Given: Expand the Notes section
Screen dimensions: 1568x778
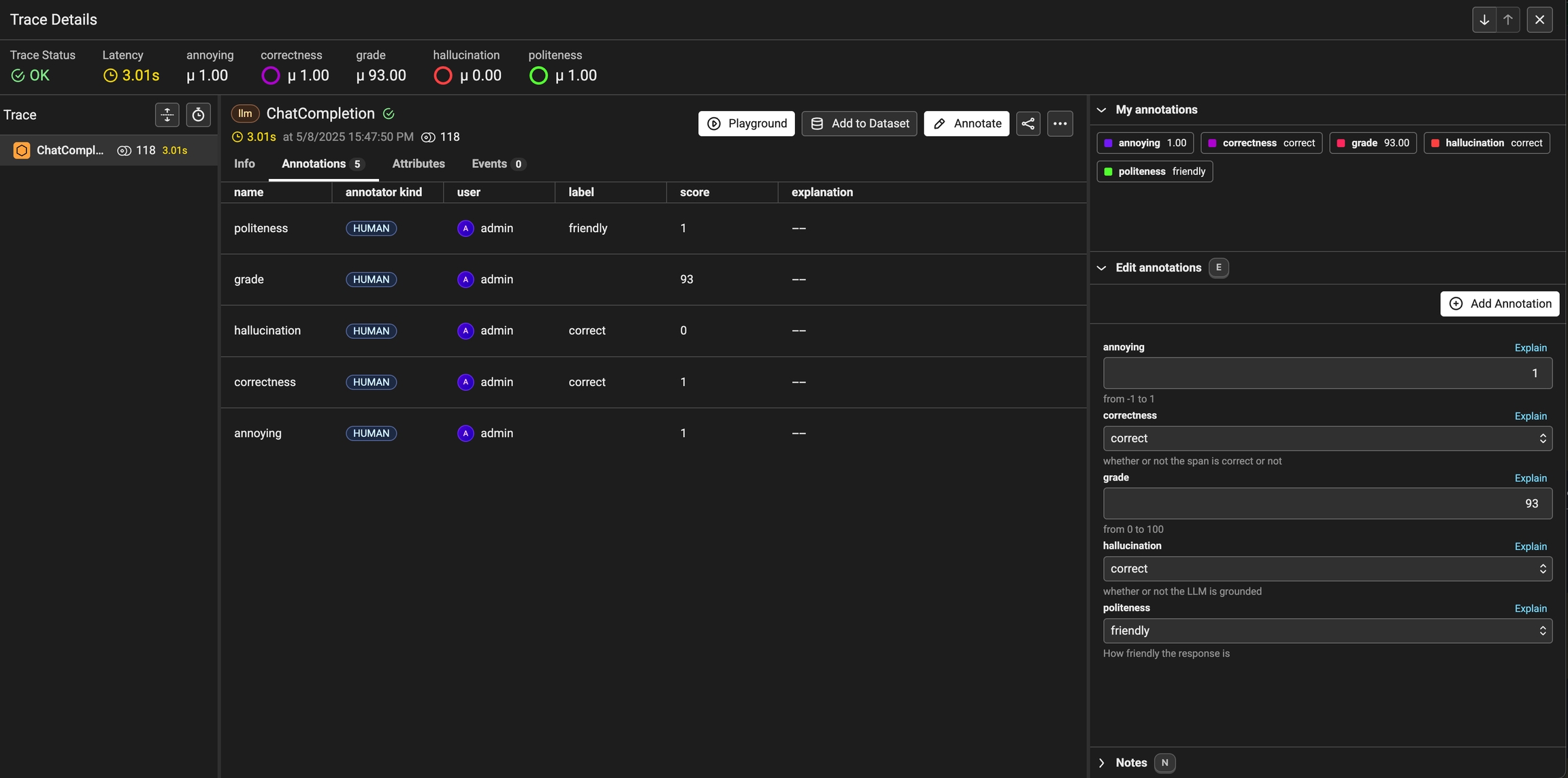Looking at the screenshot, I should click(x=1101, y=762).
